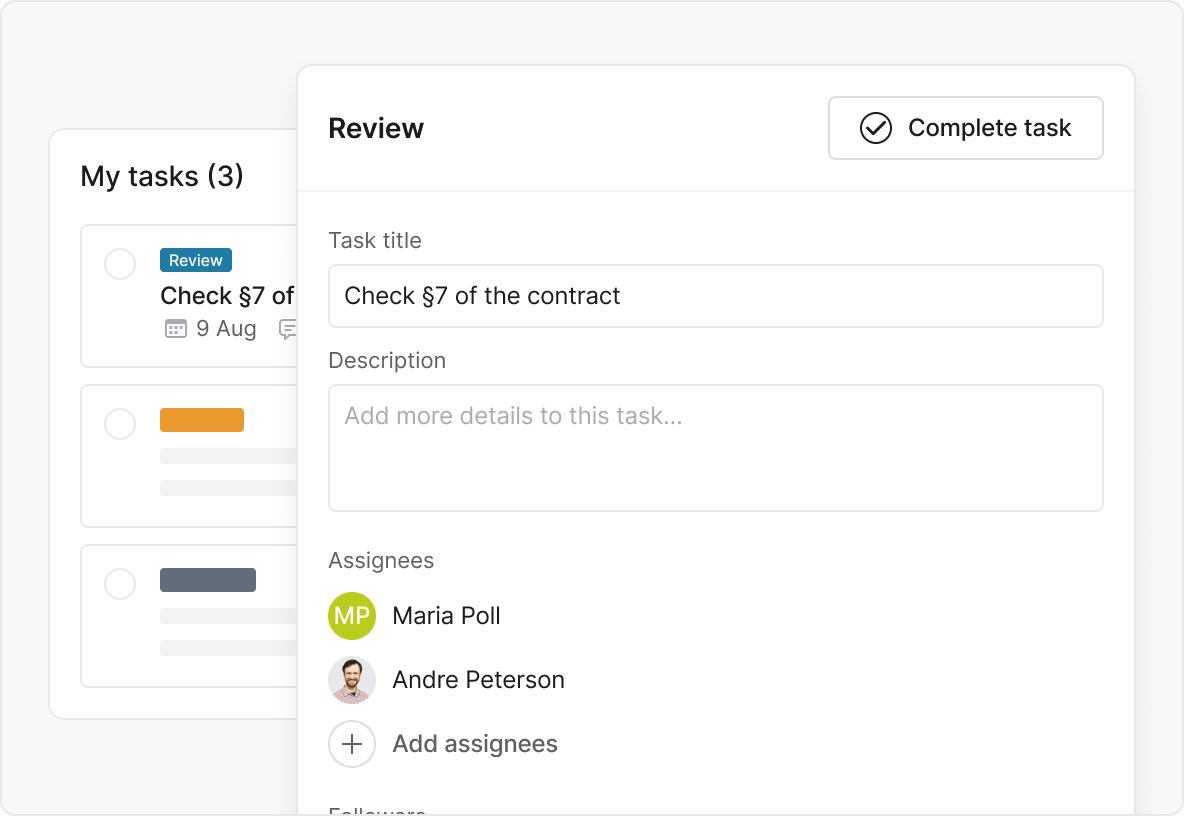Click the 'My tasks (3)' heading
The image size is (1184, 816).
(162, 177)
